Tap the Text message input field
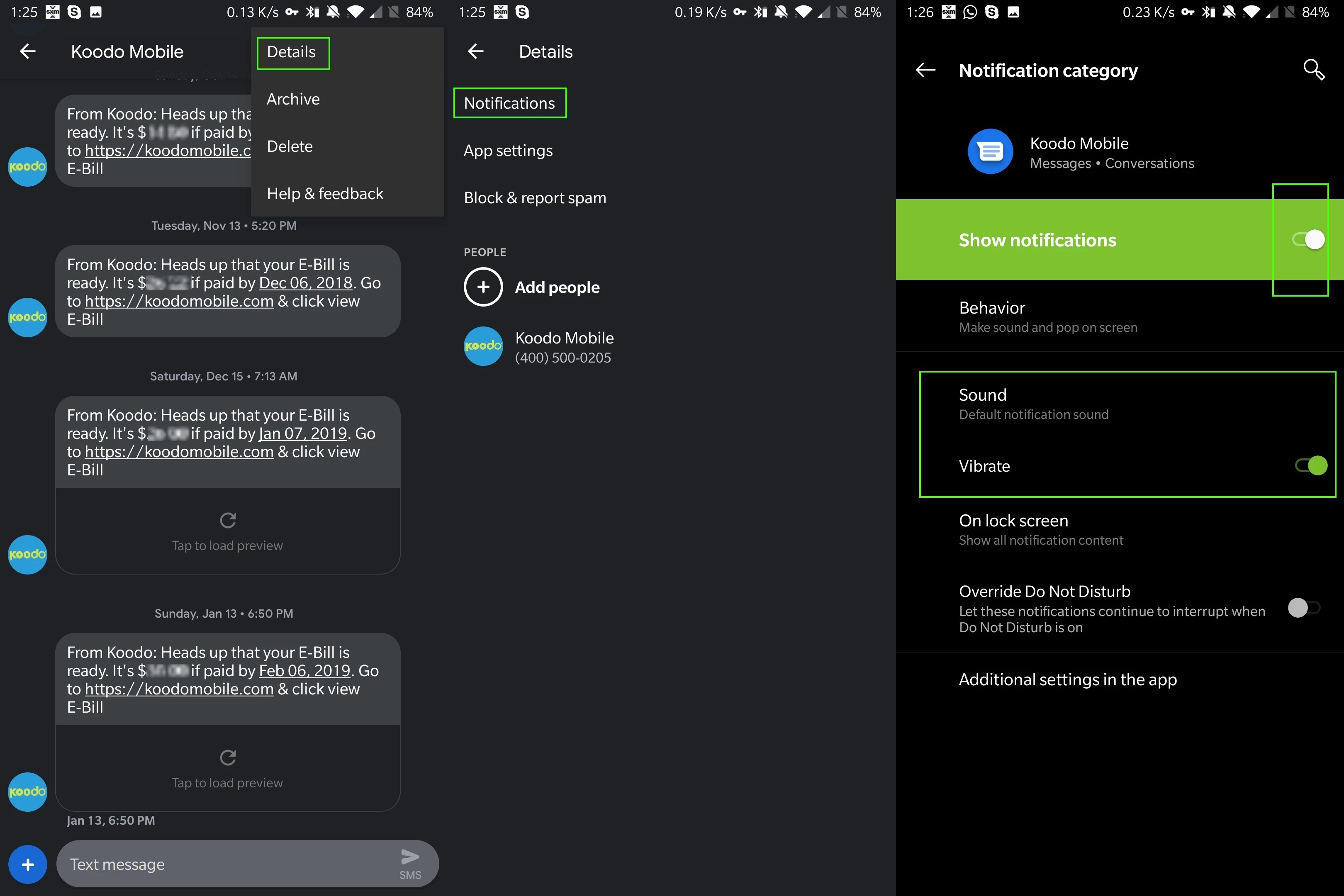This screenshot has width=1344, height=896. coord(229,864)
